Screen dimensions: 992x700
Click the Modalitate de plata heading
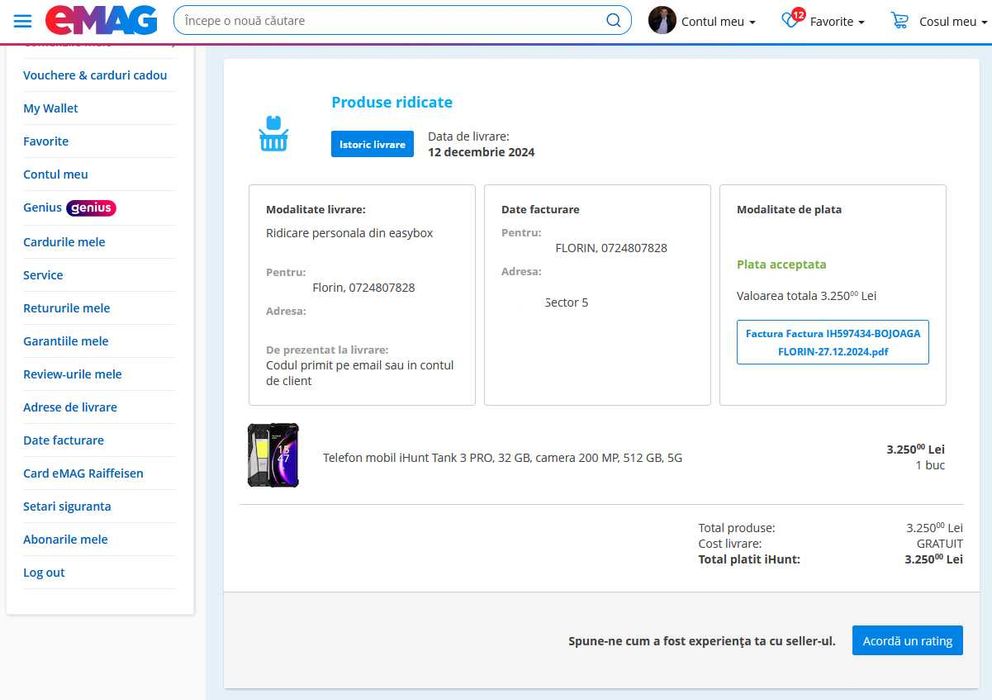click(789, 209)
